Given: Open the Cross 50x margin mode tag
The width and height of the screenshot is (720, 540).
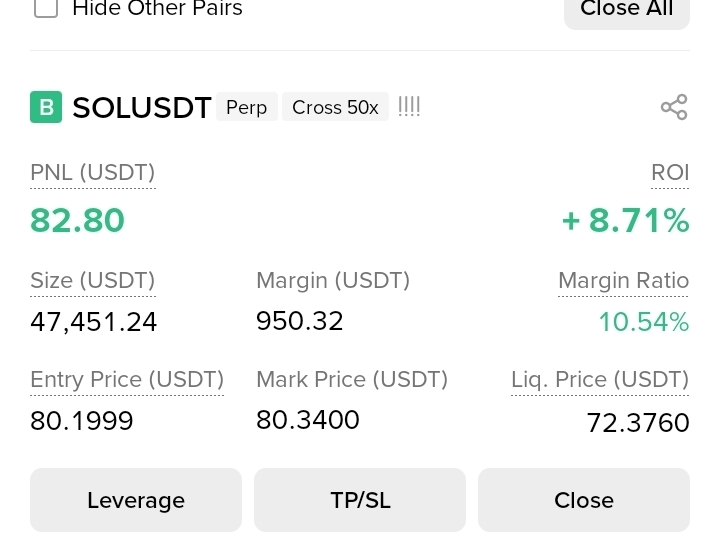Looking at the screenshot, I should [x=335, y=107].
